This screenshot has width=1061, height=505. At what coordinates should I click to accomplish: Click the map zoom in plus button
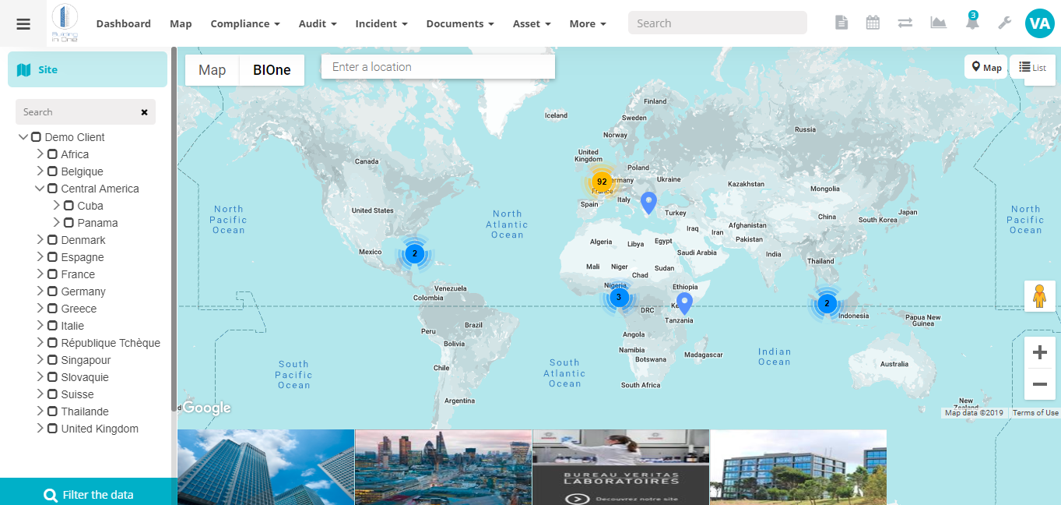click(x=1040, y=352)
